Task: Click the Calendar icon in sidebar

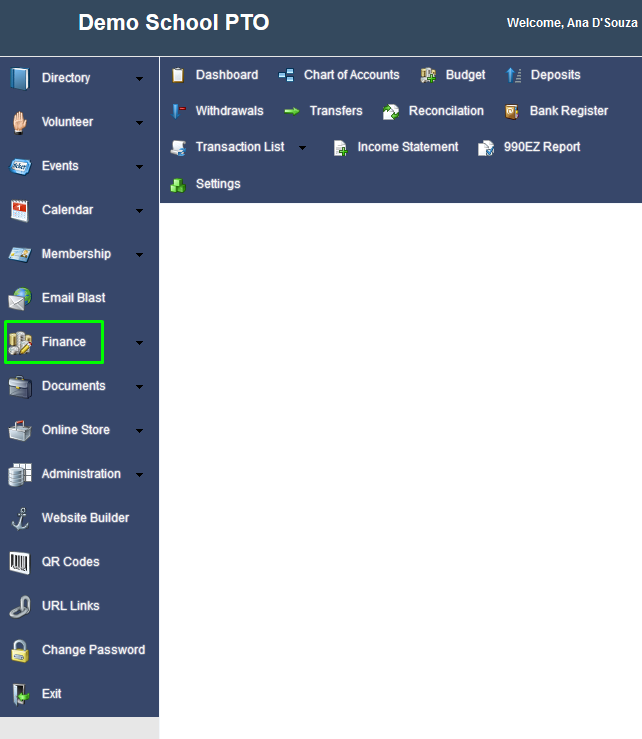Action: [19, 211]
